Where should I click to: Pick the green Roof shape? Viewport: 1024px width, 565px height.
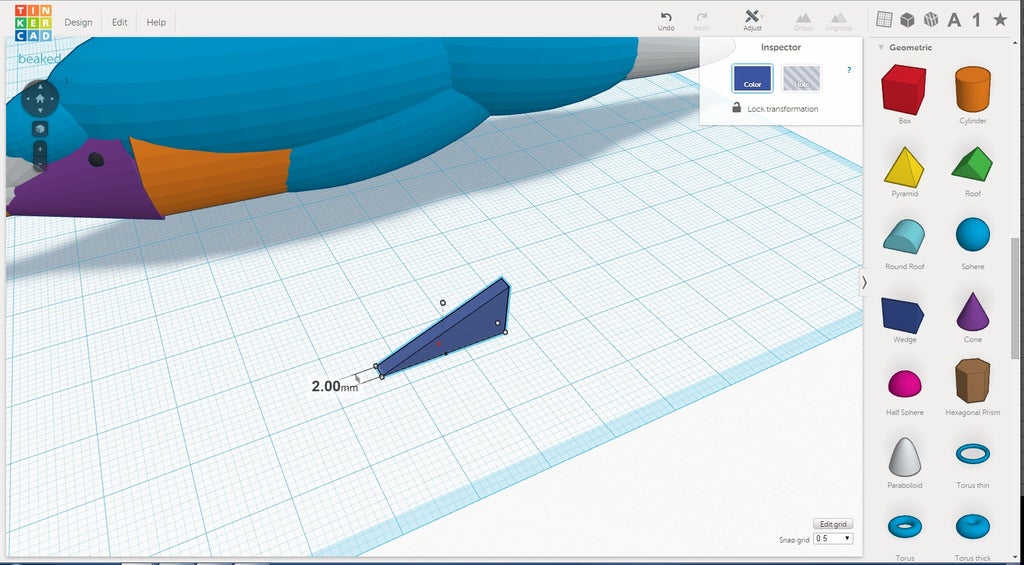tap(972, 164)
